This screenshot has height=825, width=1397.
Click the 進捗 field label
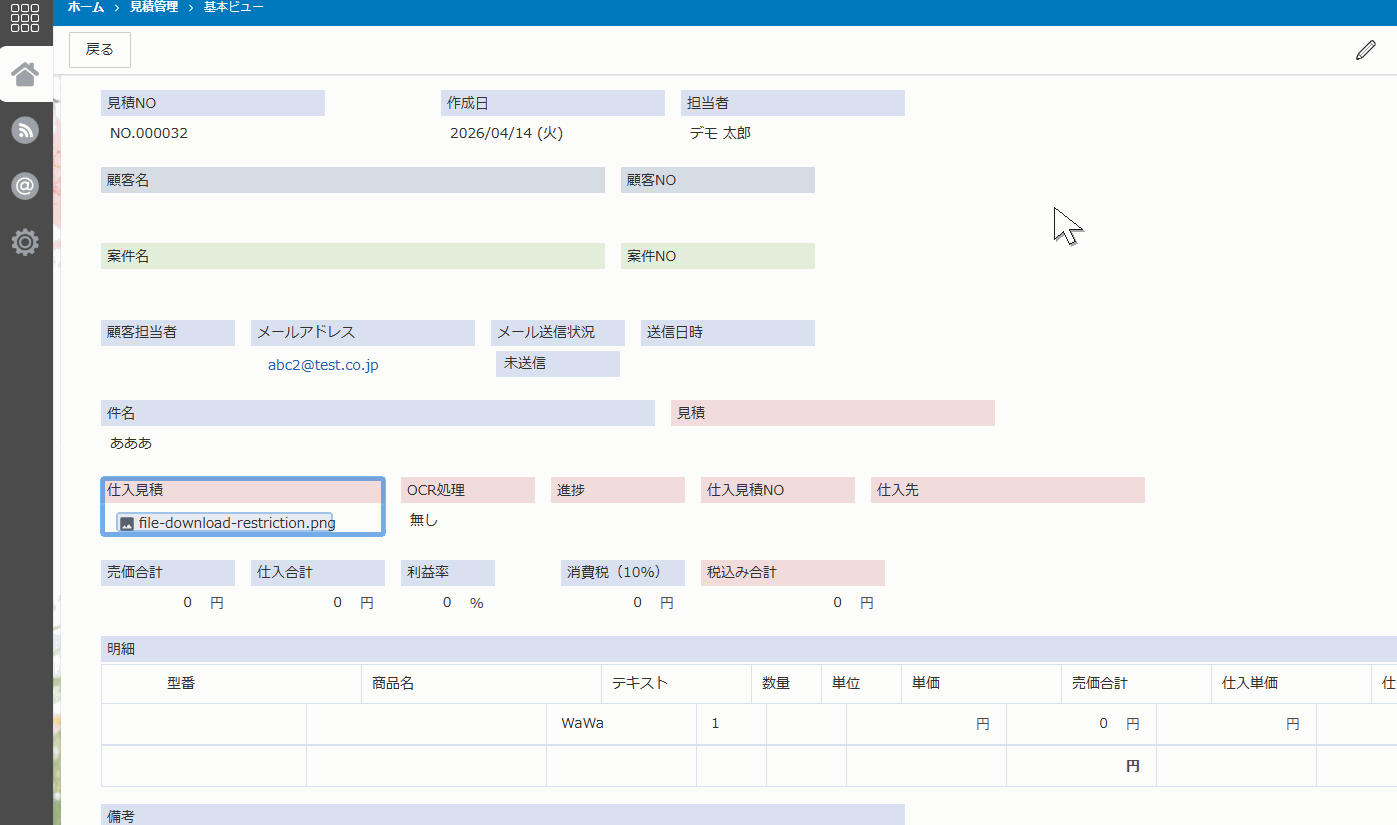point(618,490)
